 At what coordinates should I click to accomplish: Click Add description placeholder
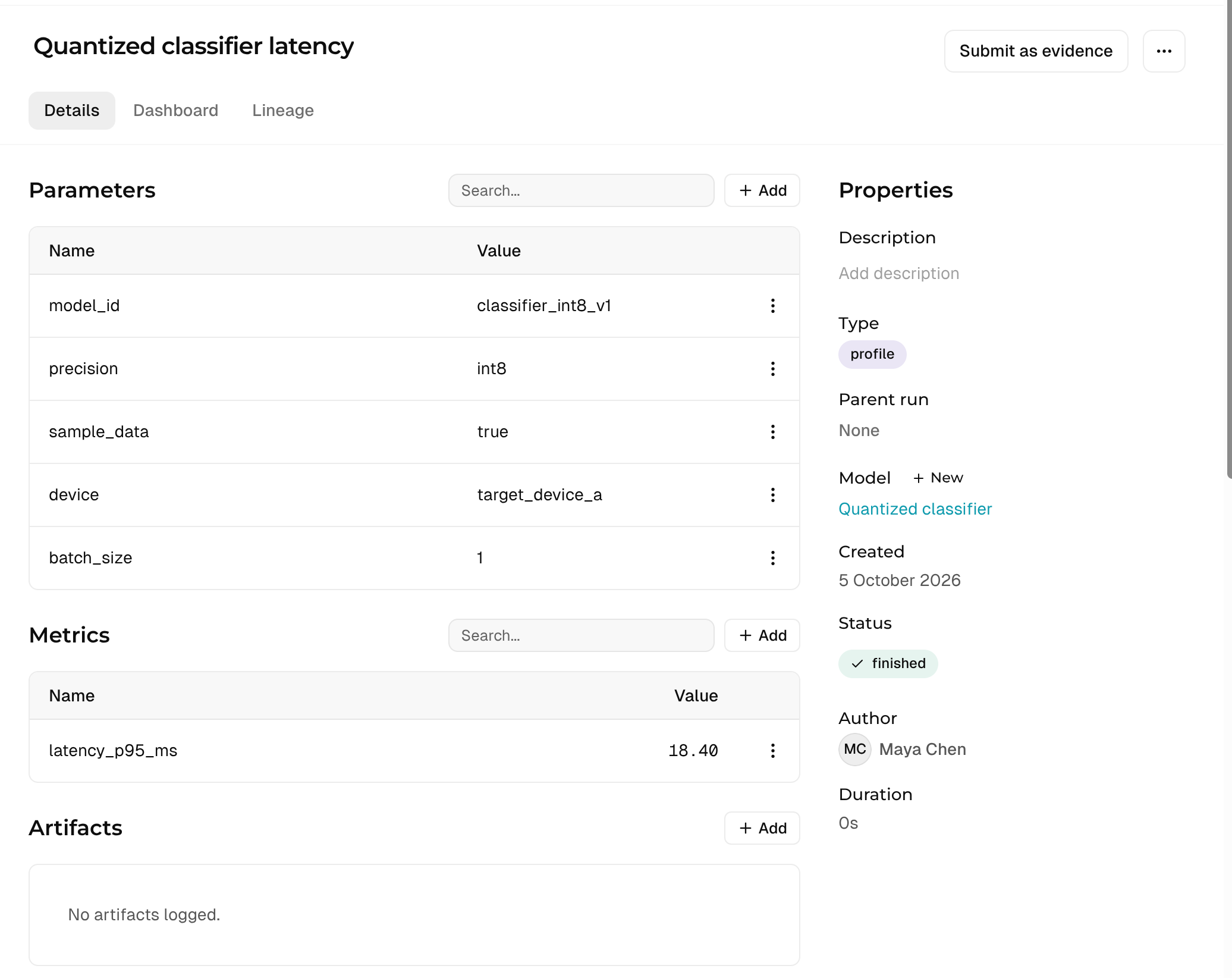pos(898,274)
